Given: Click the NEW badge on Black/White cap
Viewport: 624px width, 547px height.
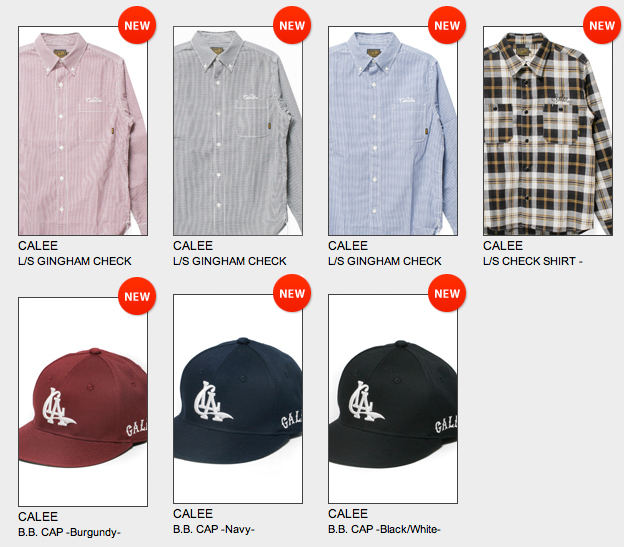Looking at the screenshot, I should pos(447,293).
